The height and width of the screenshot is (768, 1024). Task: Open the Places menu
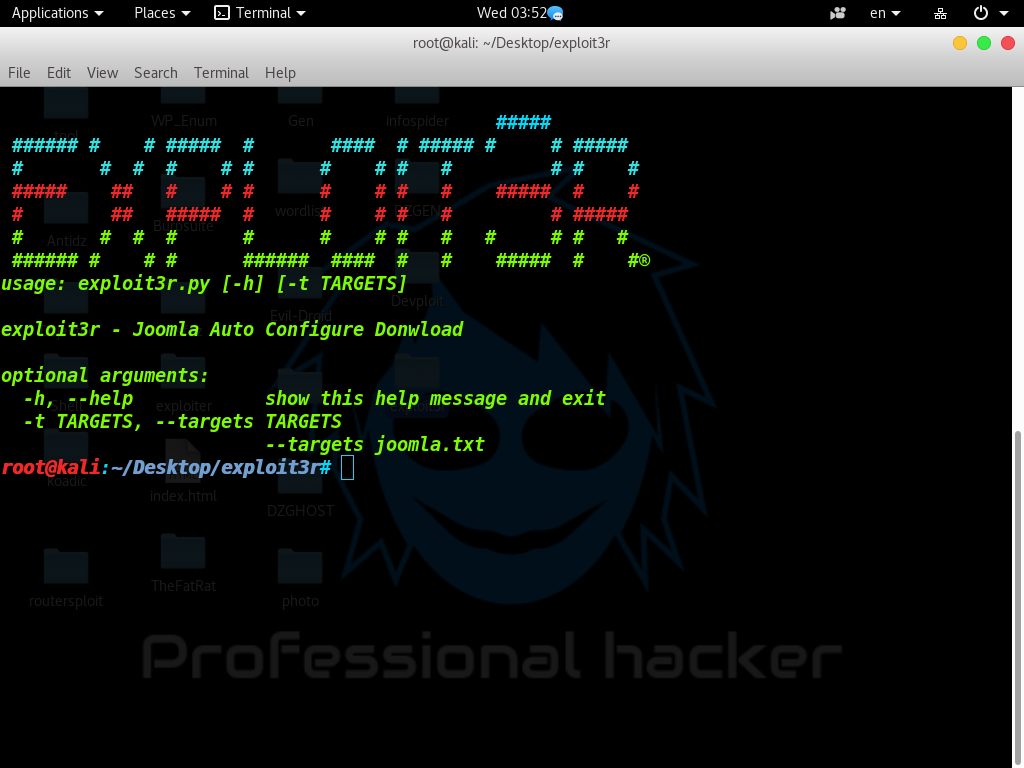[x=162, y=13]
